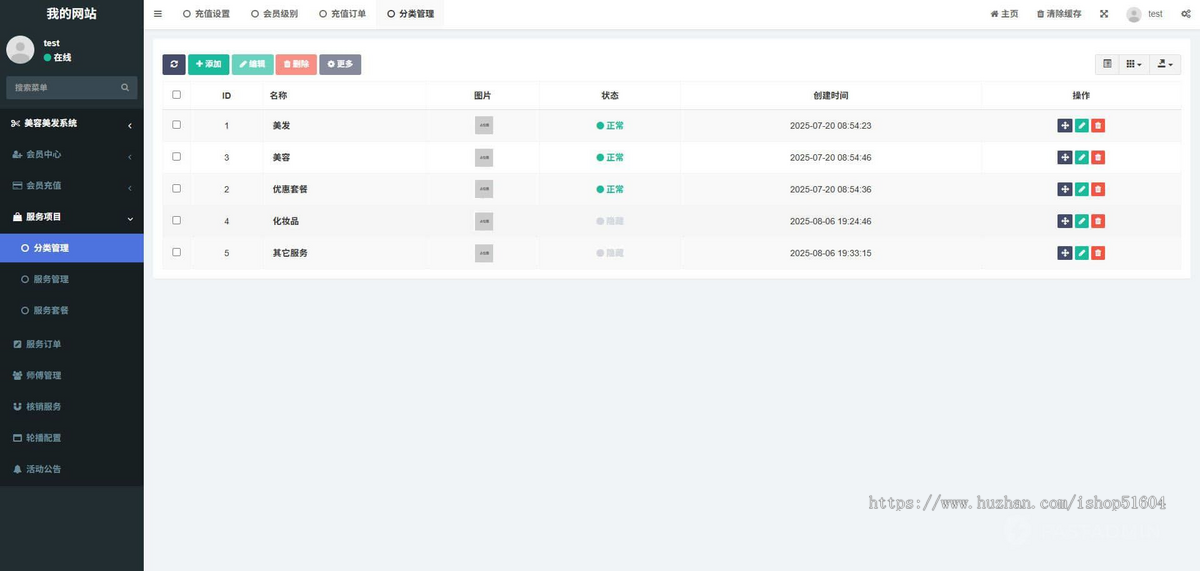
Task: Switch to the 会员级别 tab
Action: tap(274, 14)
